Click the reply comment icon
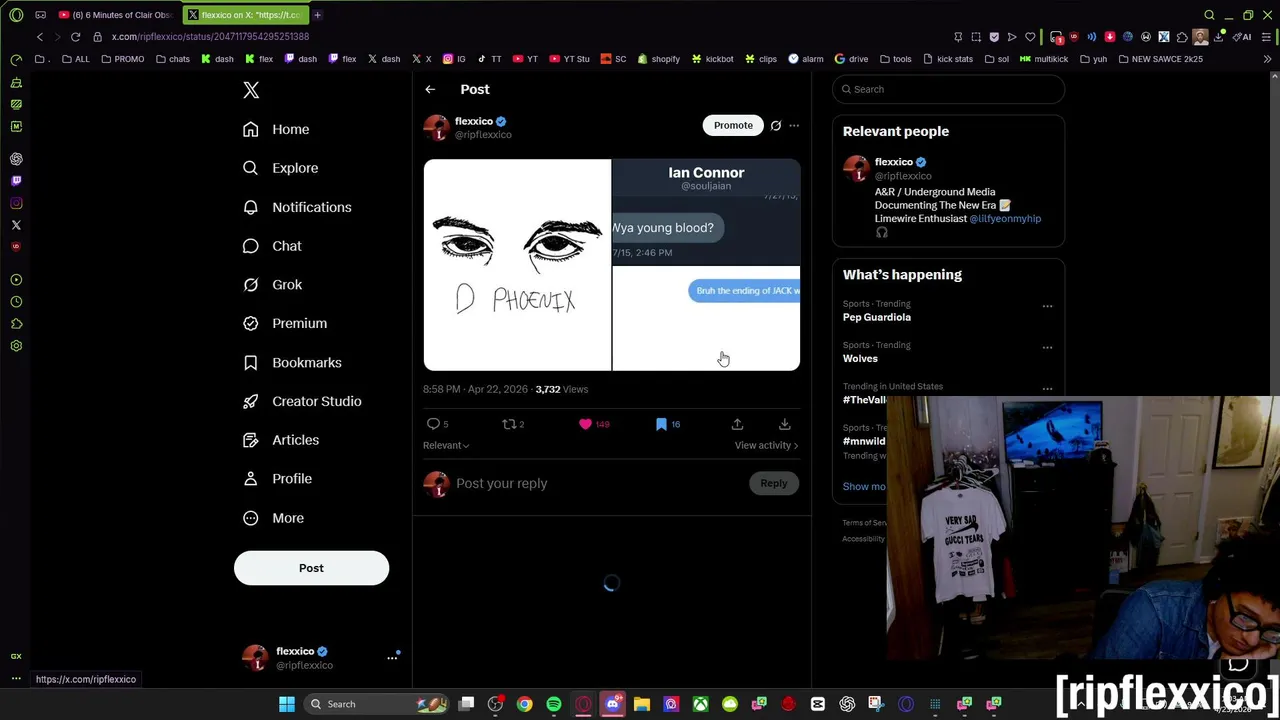1280x720 pixels. point(434,424)
